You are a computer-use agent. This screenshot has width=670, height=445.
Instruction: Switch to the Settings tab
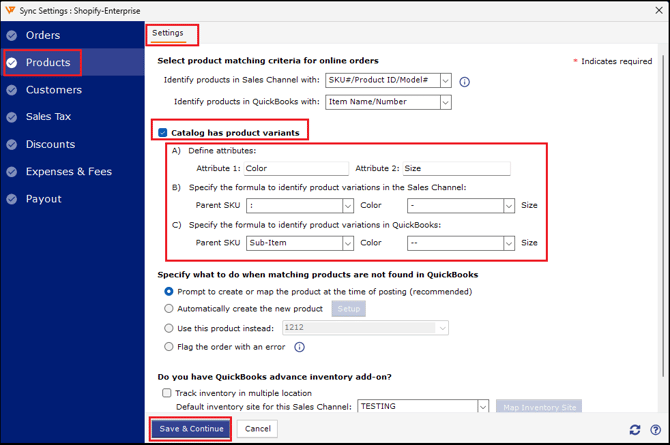(168, 33)
